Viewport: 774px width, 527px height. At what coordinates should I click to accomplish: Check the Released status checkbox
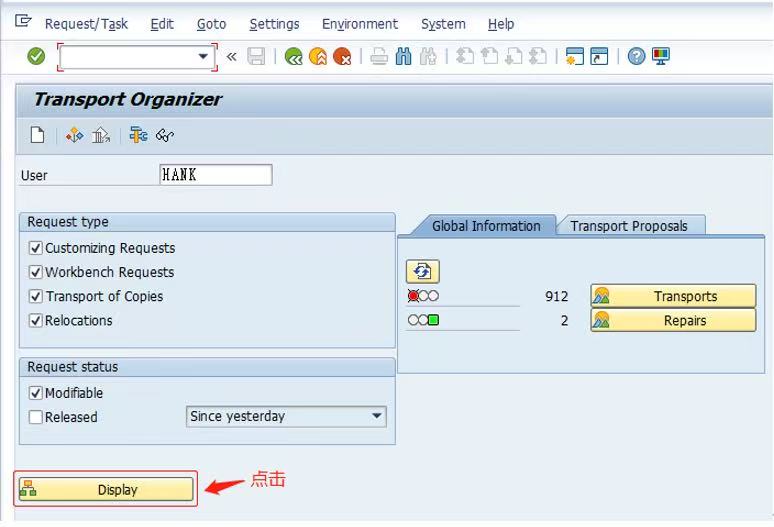[35, 417]
